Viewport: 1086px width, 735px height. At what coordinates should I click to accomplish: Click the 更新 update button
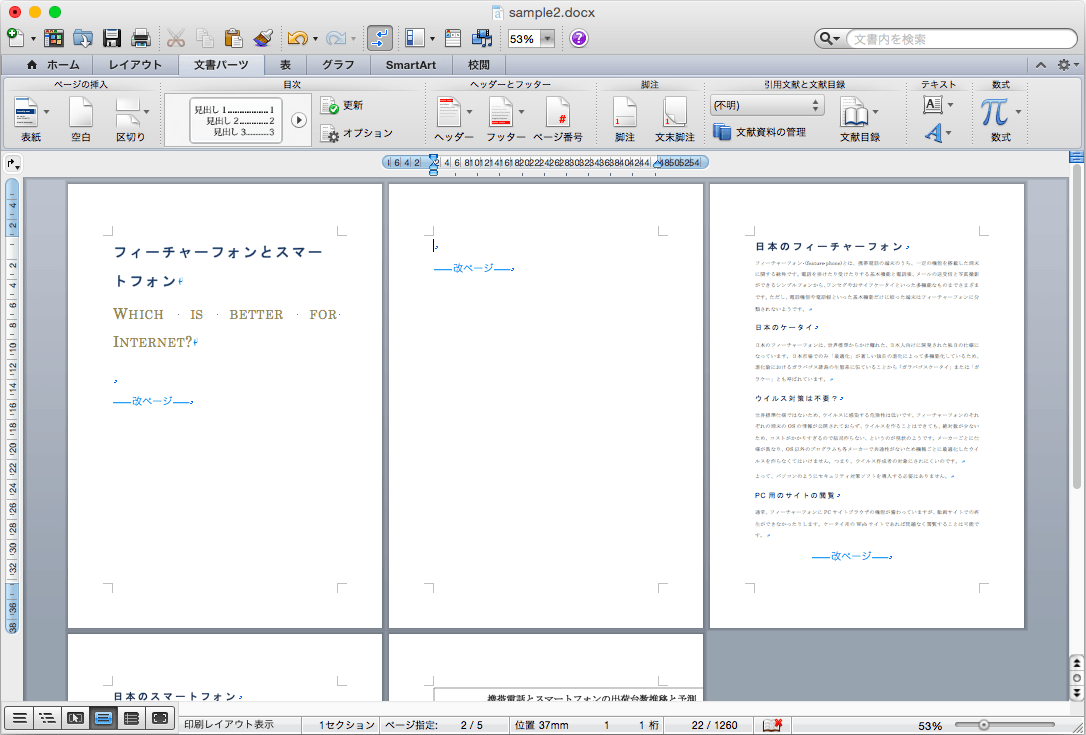[343, 105]
